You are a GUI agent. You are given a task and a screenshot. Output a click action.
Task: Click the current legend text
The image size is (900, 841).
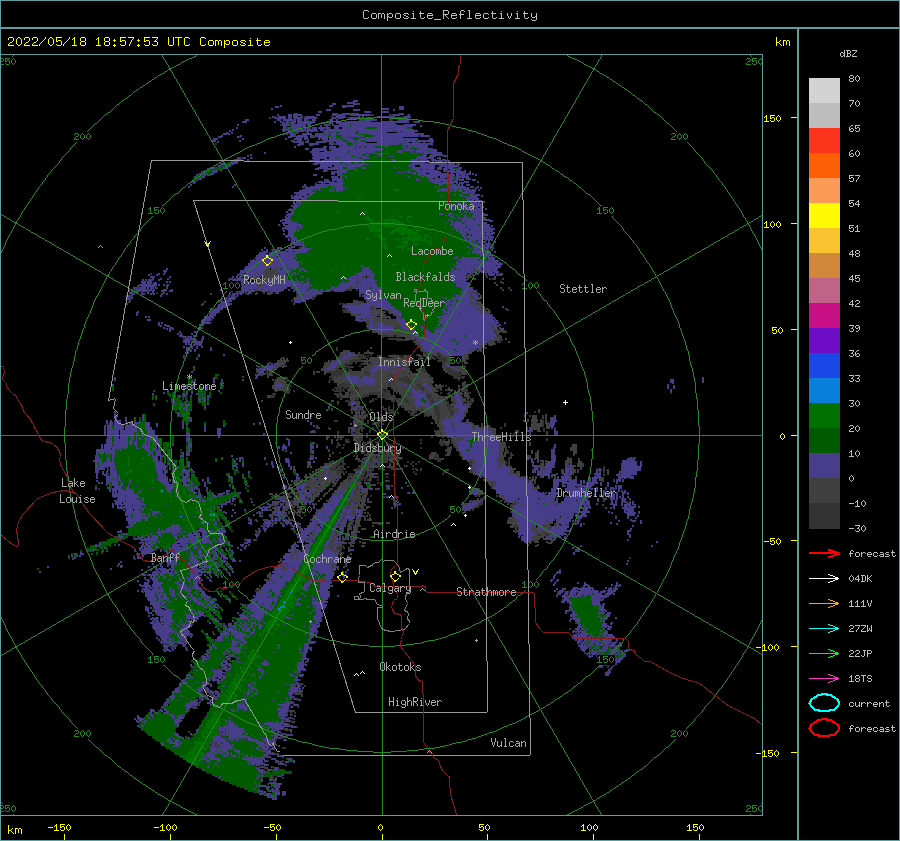coord(869,703)
